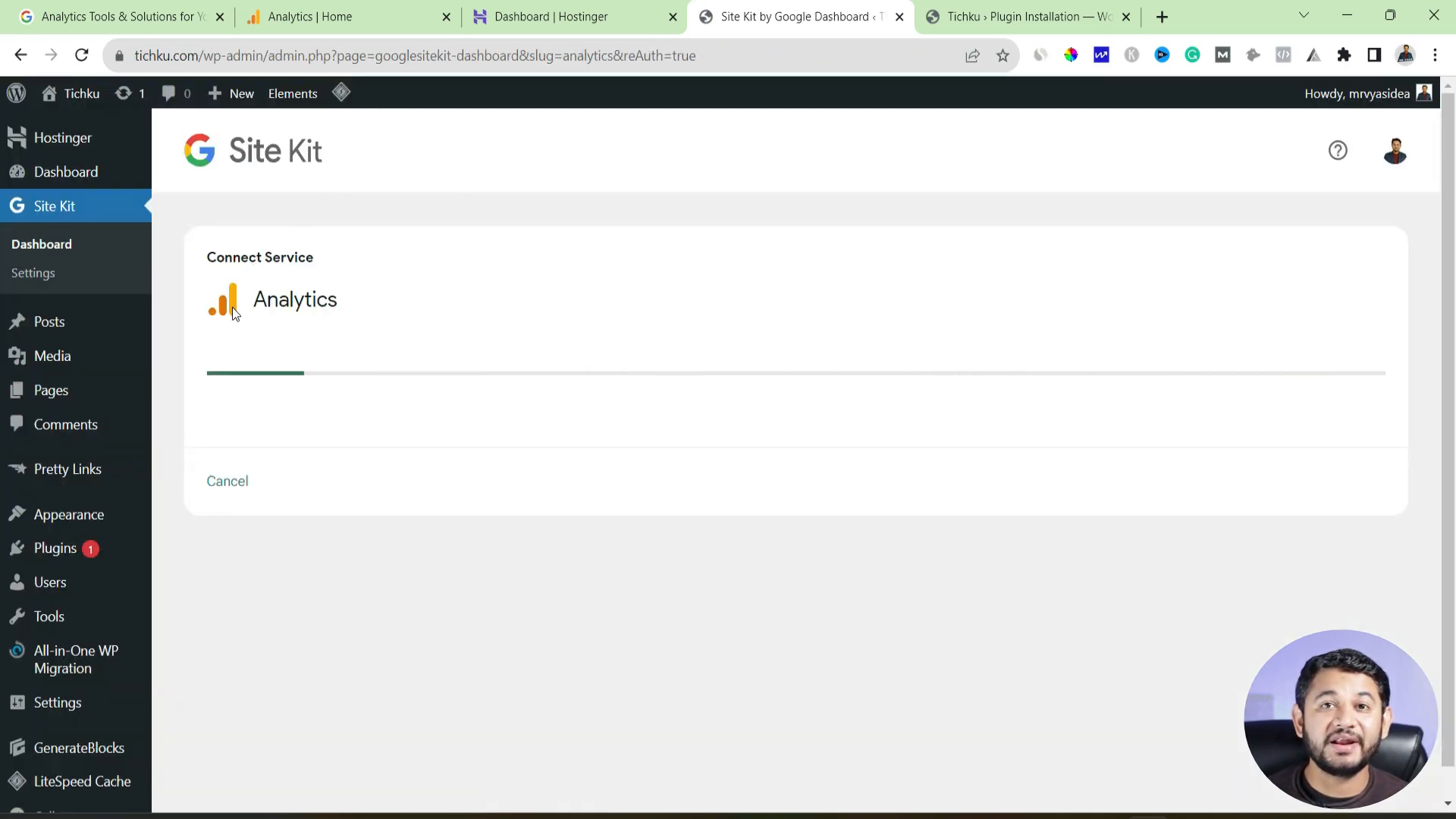Select the Site Kit Dashboard tab

pos(800,16)
